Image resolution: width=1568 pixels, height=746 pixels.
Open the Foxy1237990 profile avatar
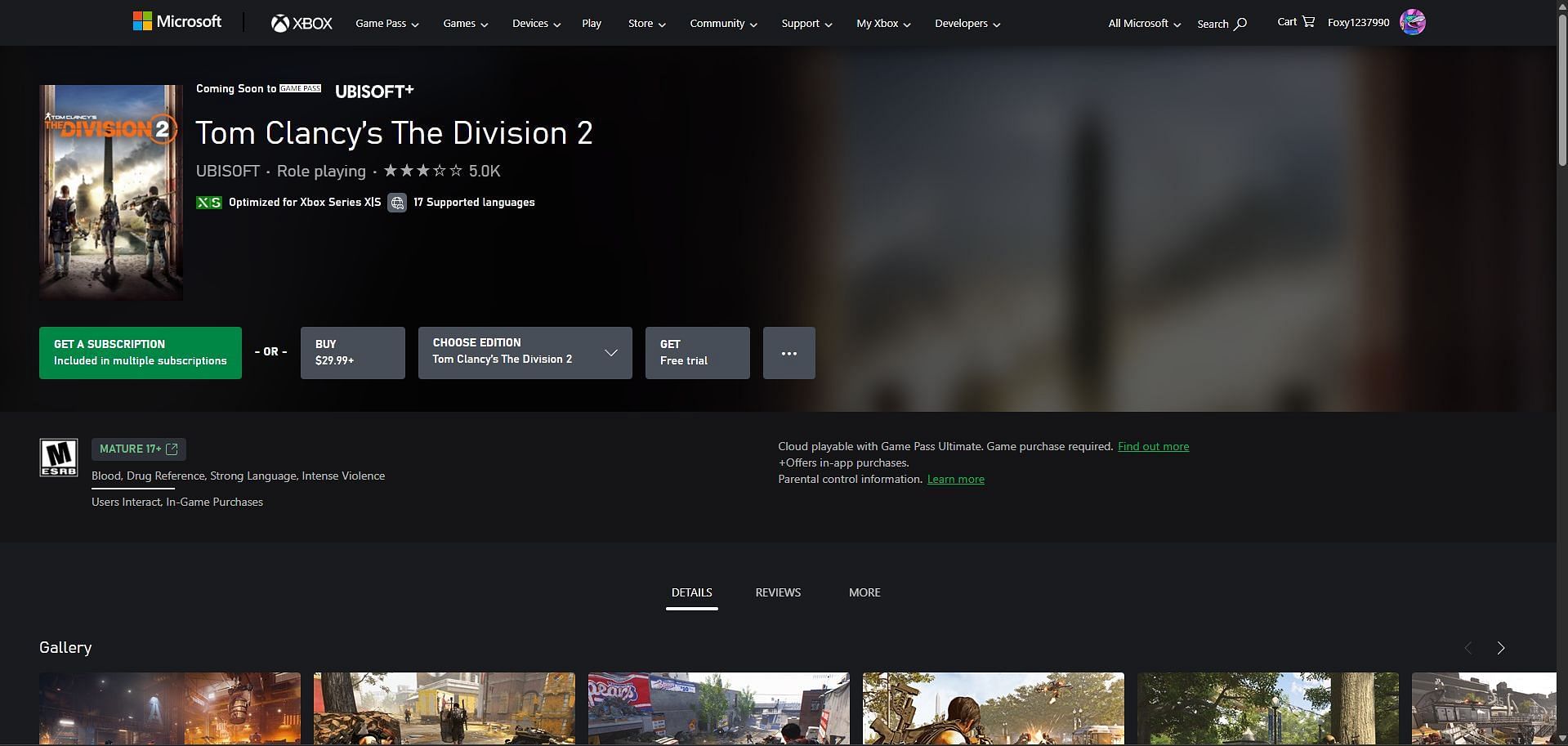[1412, 22]
